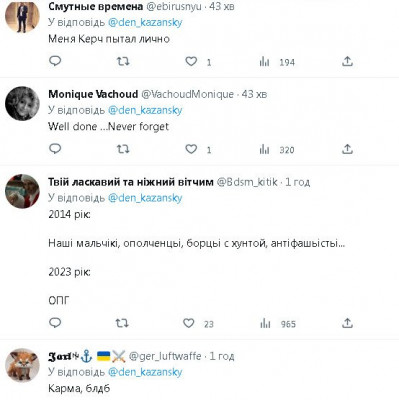Like Monique Vachoud's tweet
The width and height of the screenshot is (399, 400).
pos(191,149)
